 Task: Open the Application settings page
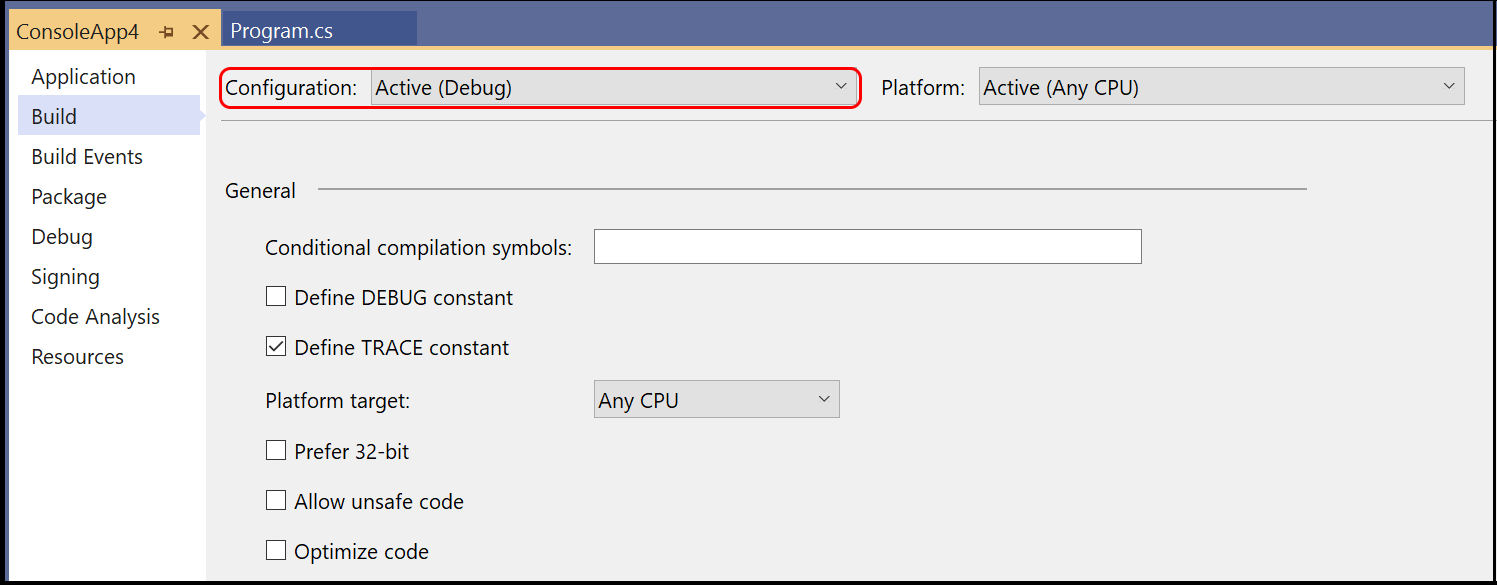click(109, 77)
